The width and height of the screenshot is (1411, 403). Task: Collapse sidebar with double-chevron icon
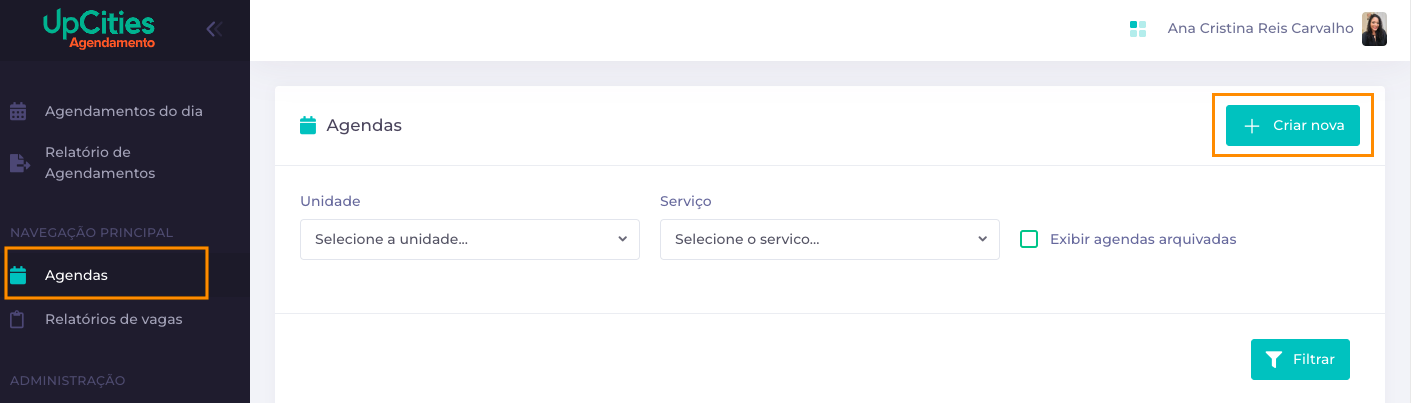(x=213, y=29)
